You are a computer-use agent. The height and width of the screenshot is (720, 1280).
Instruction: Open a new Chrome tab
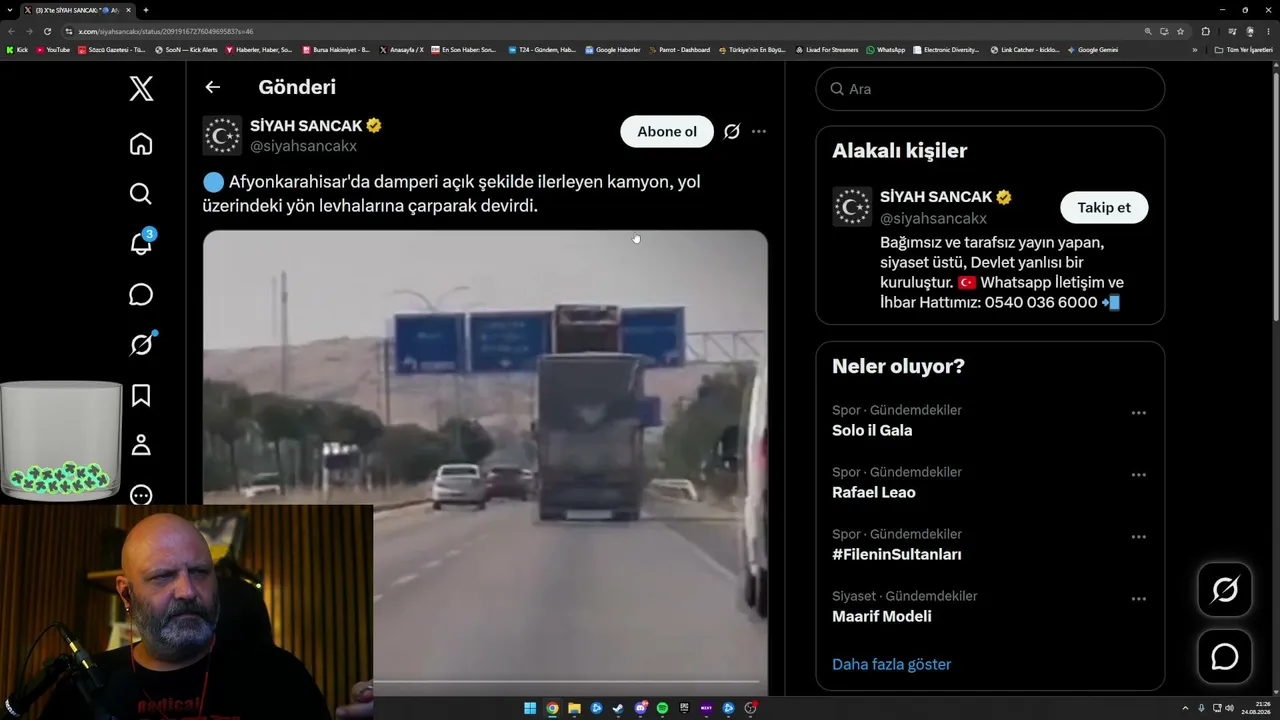146,10
